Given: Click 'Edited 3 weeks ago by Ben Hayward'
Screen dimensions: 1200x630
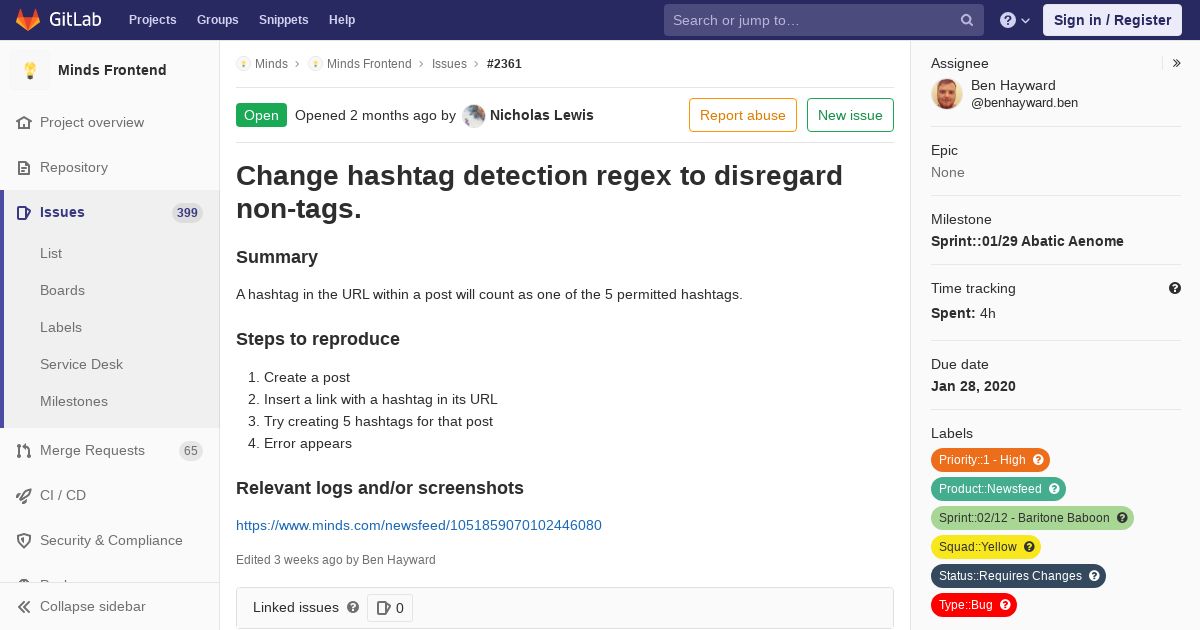Looking at the screenshot, I should 336,560.
